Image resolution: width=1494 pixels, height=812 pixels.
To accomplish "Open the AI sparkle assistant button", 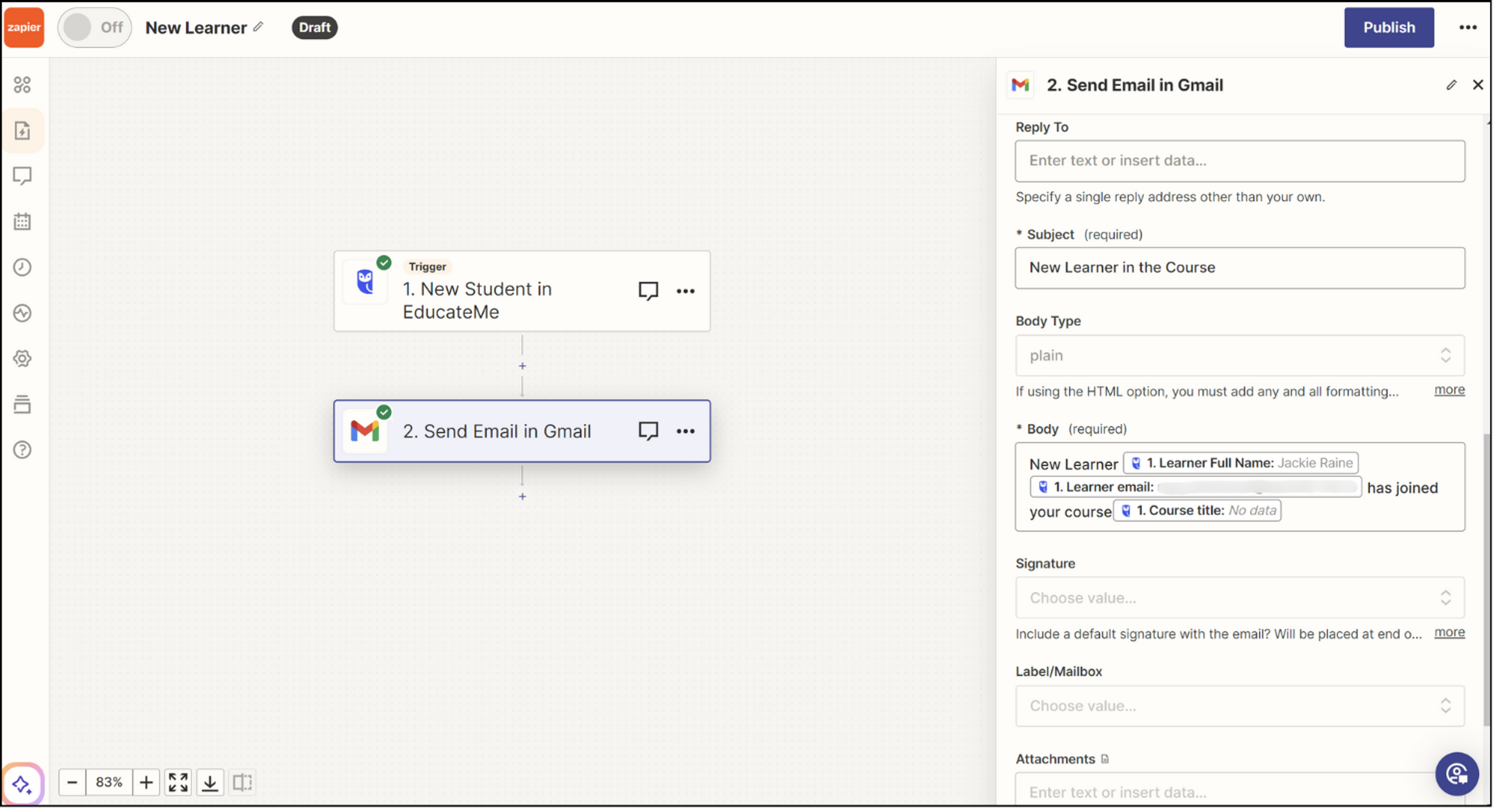I will pyautogui.click(x=22, y=784).
